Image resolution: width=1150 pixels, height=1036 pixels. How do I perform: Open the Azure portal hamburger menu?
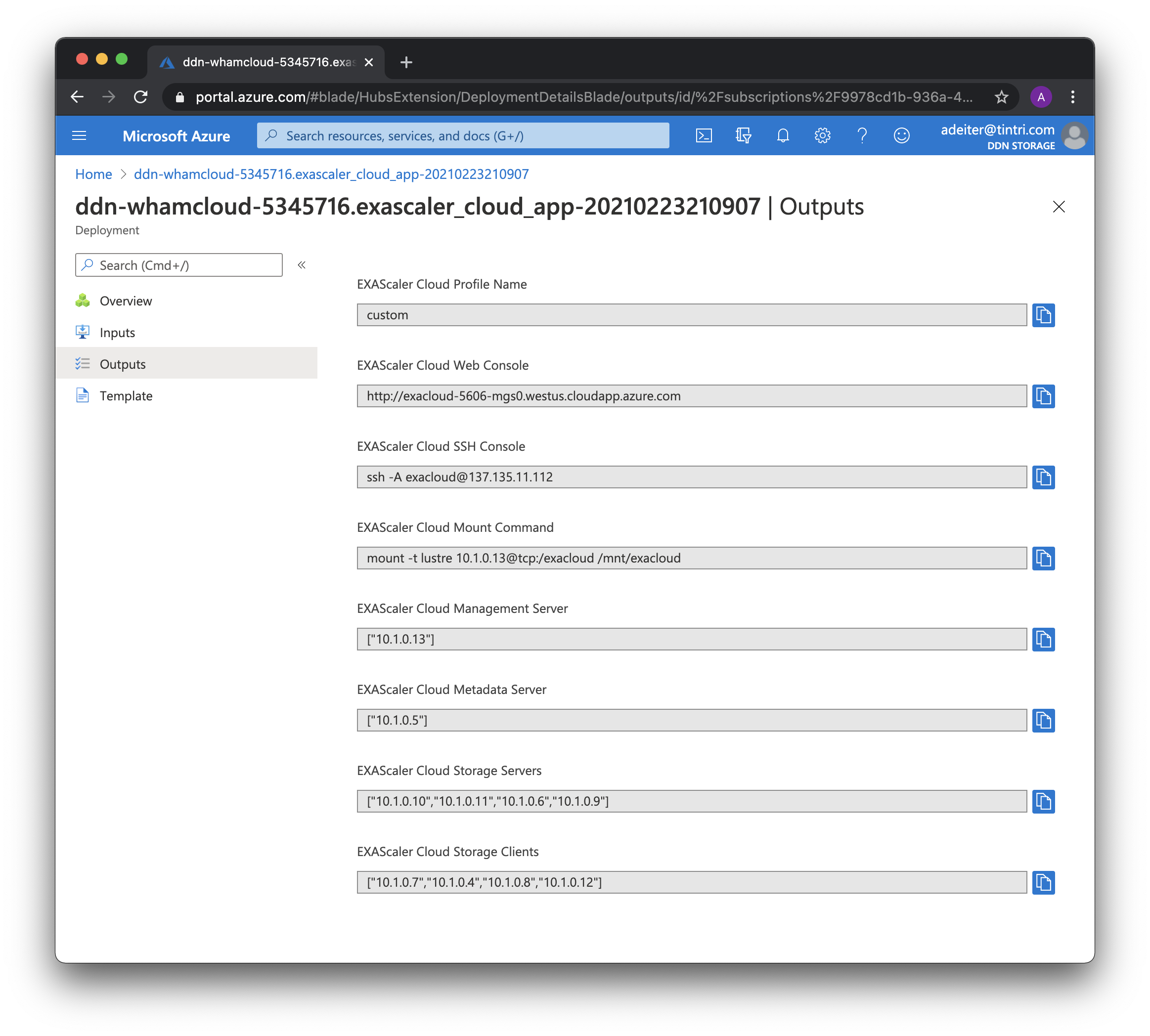[79, 135]
